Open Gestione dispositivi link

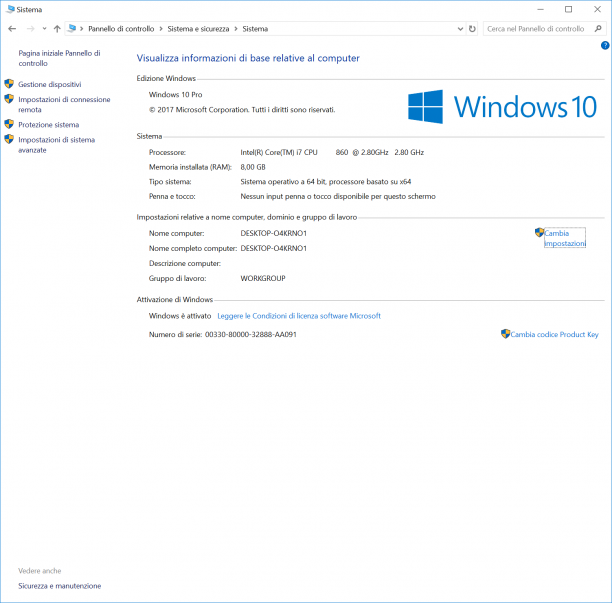tap(50, 84)
